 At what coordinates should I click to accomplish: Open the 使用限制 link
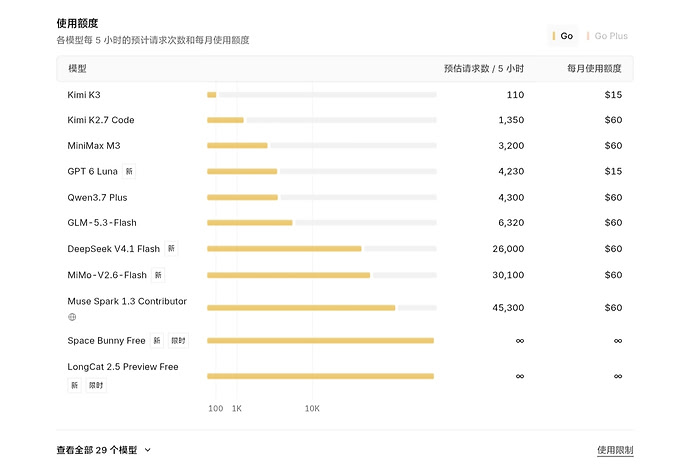(615, 450)
